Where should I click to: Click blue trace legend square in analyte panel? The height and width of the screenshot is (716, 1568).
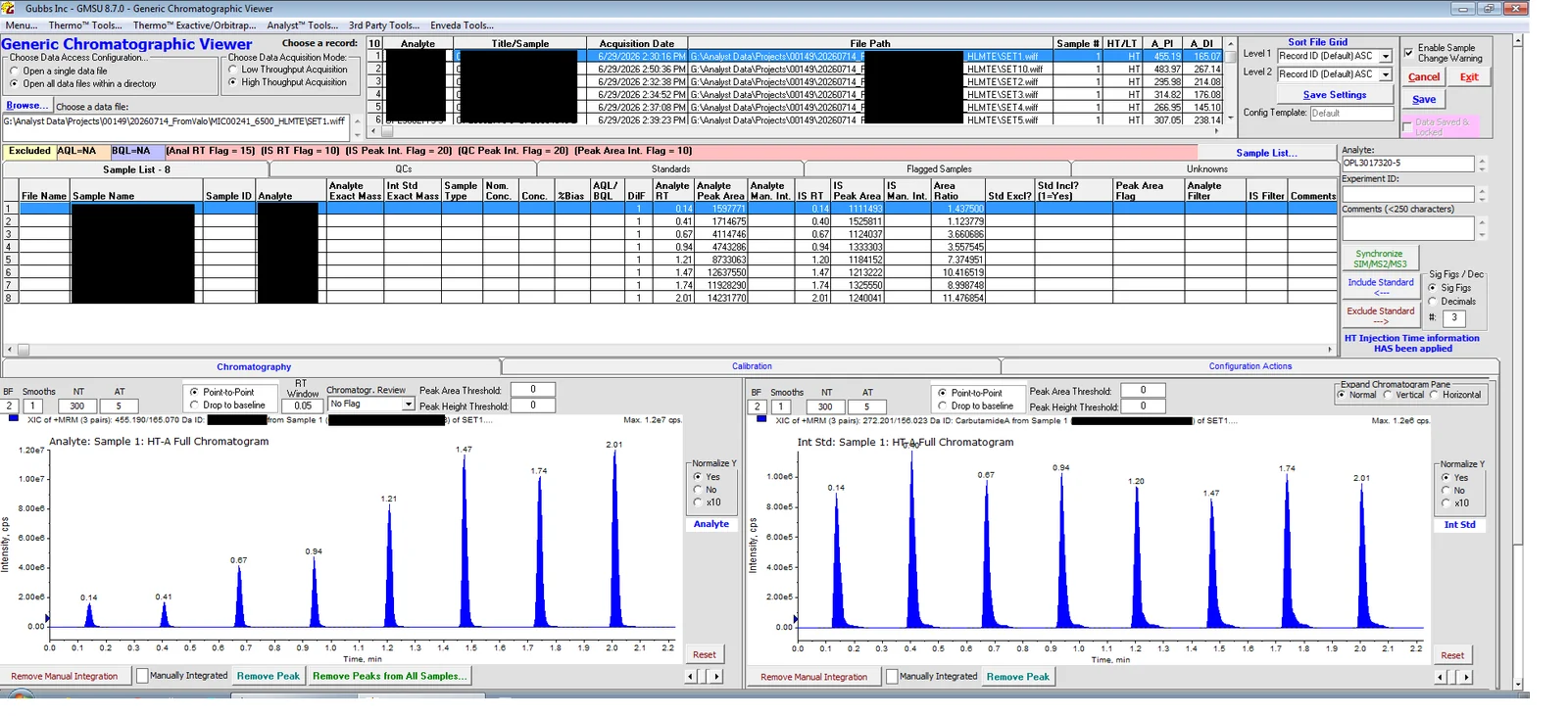pos(13,419)
